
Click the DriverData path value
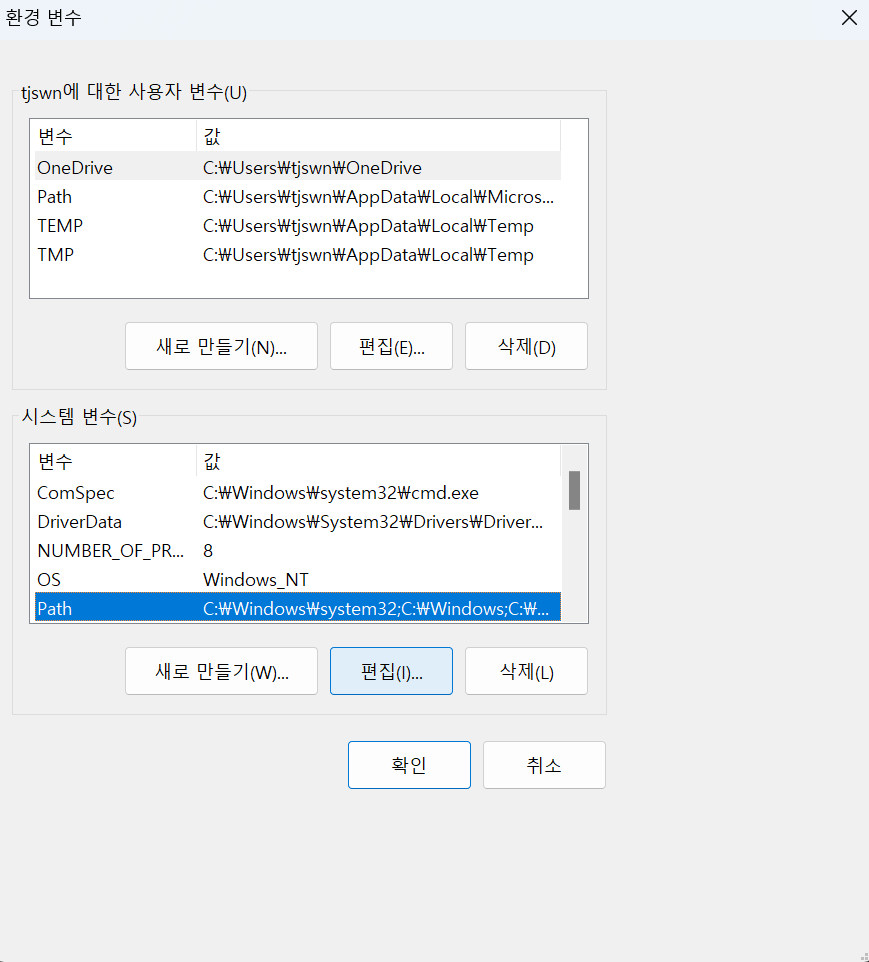373,522
